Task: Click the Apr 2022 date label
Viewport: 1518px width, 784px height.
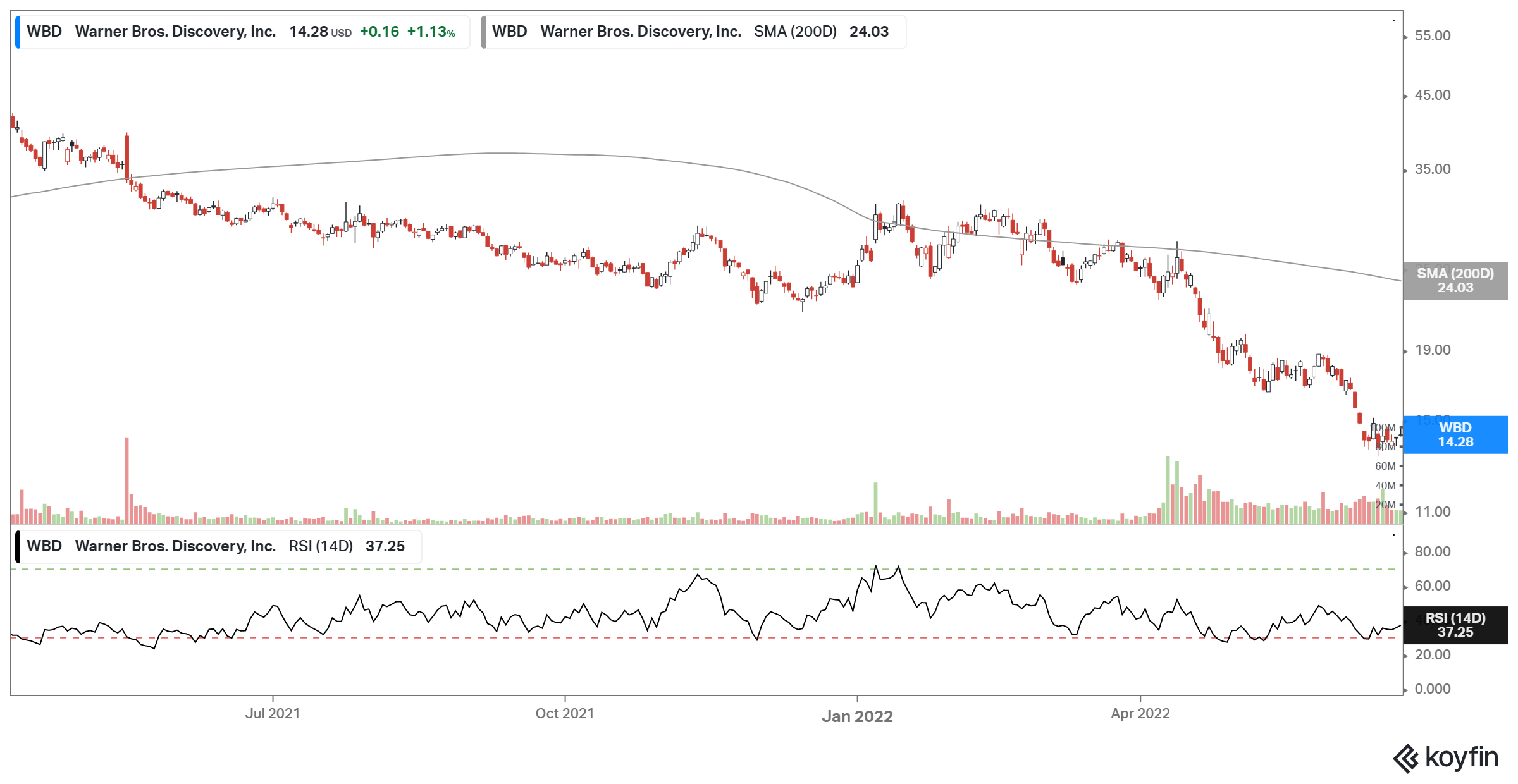Action: coord(1140,714)
